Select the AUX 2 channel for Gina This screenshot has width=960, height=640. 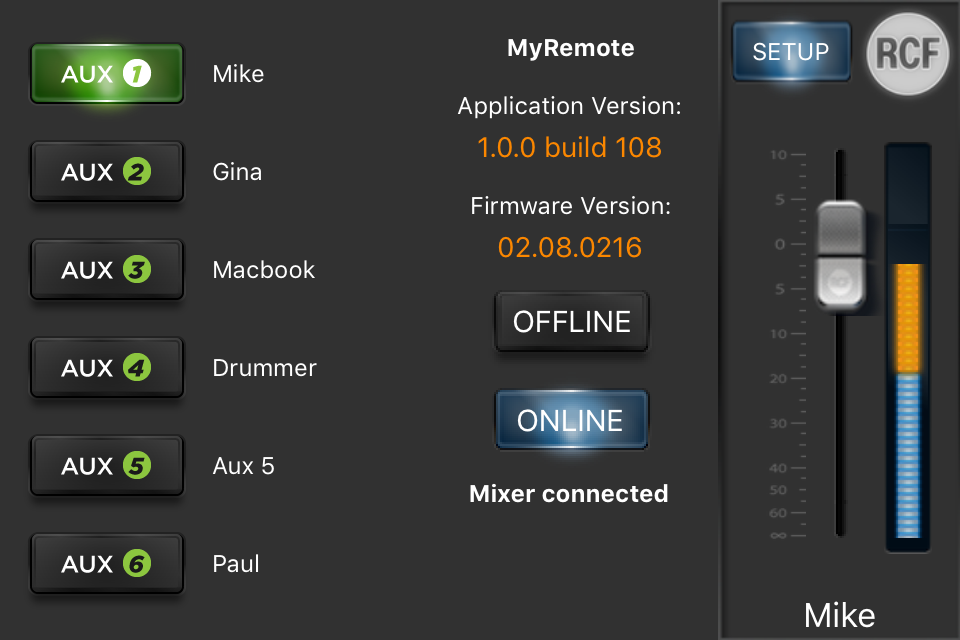click(106, 171)
